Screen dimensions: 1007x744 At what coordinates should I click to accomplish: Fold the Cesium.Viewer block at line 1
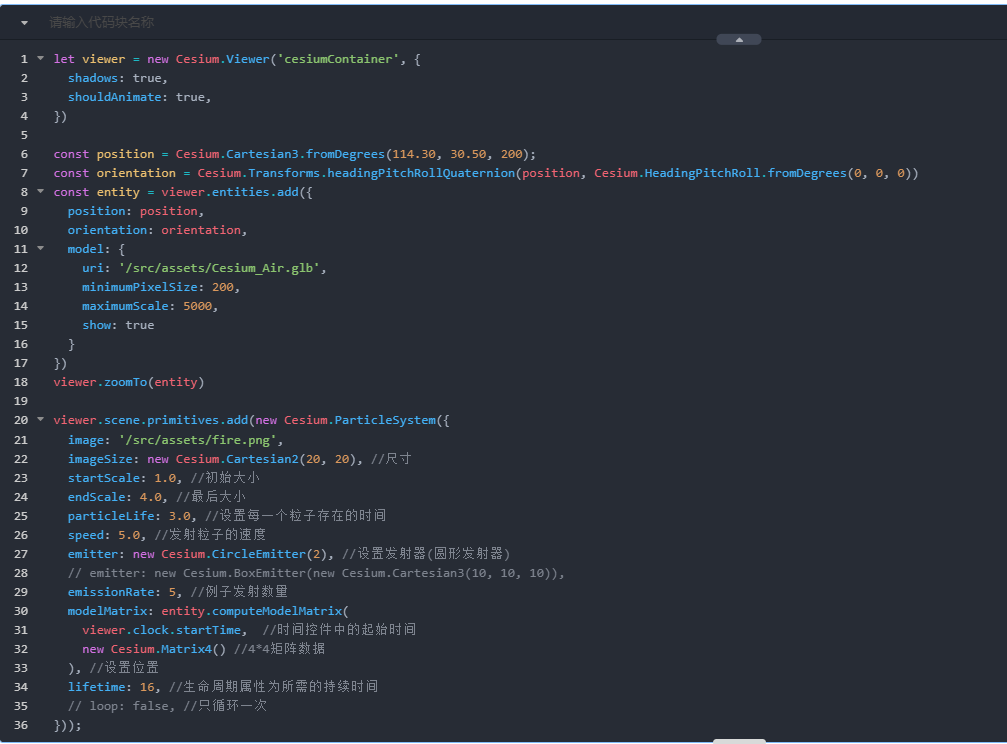[x=40, y=58]
